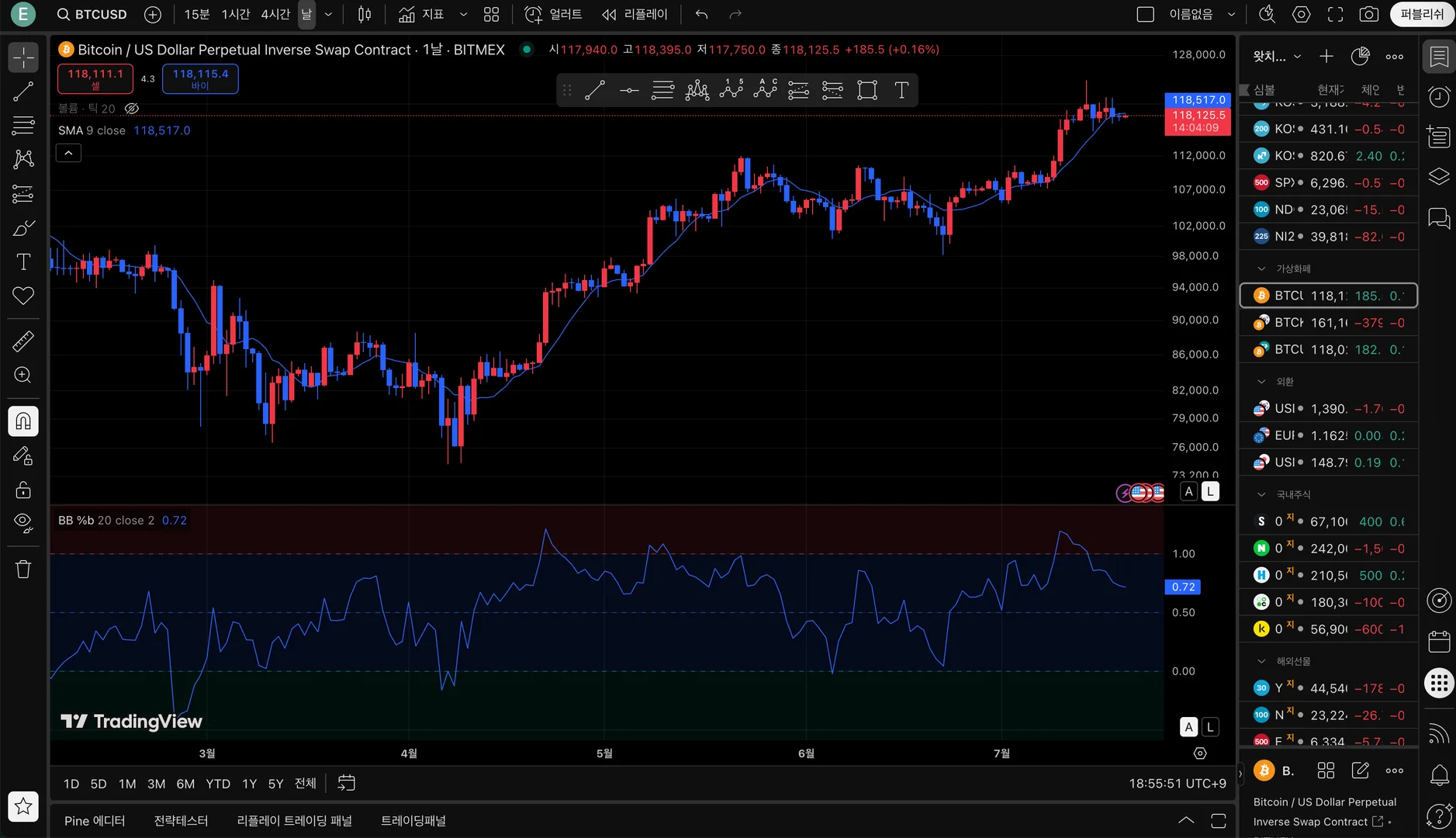The height and width of the screenshot is (838, 1456).
Task: Select horizontal line in floating toolbar
Action: pos(629,90)
